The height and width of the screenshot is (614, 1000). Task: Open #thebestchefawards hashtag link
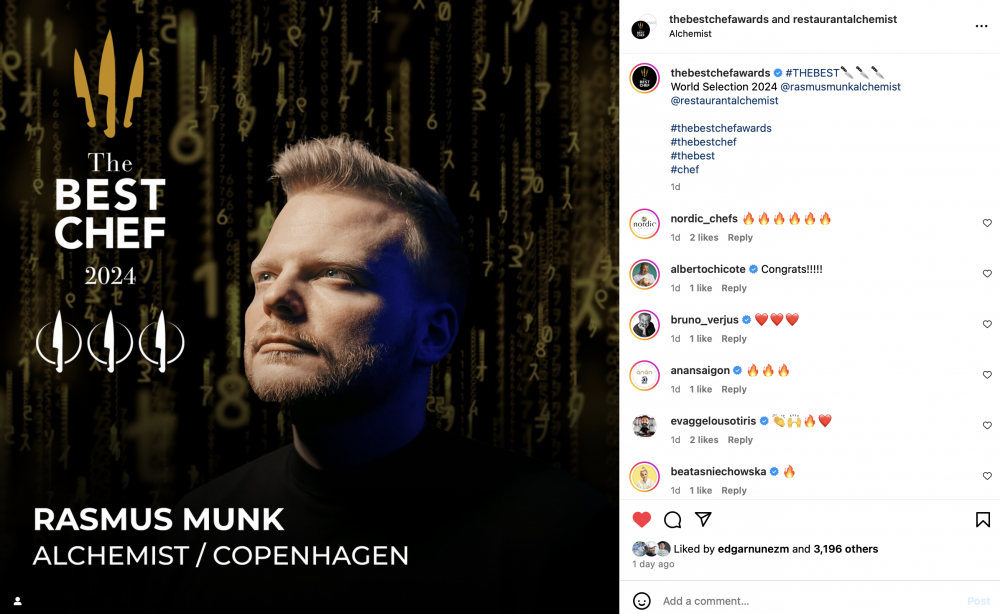[721, 128]
